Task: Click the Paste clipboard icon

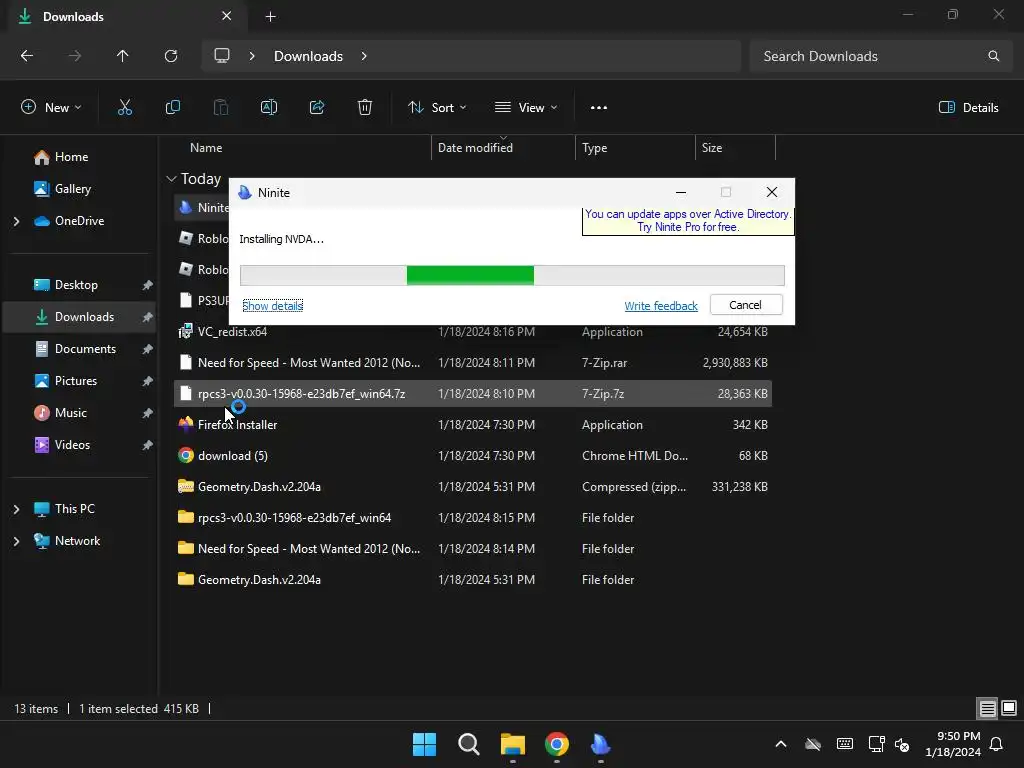Action: 221,108
